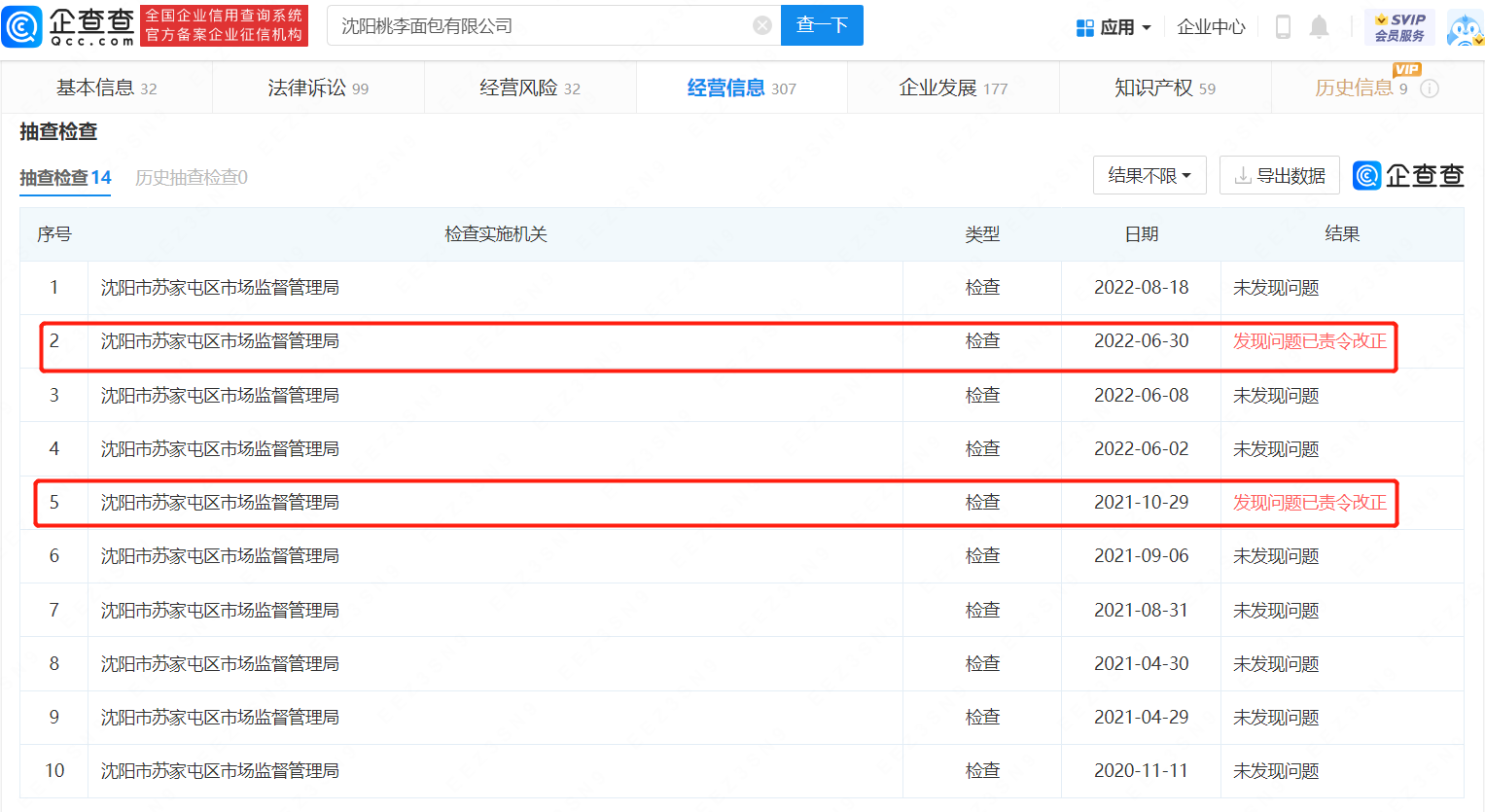
Task: Switch to 知识产权 tab
Action: click(x=1165, y=88)
